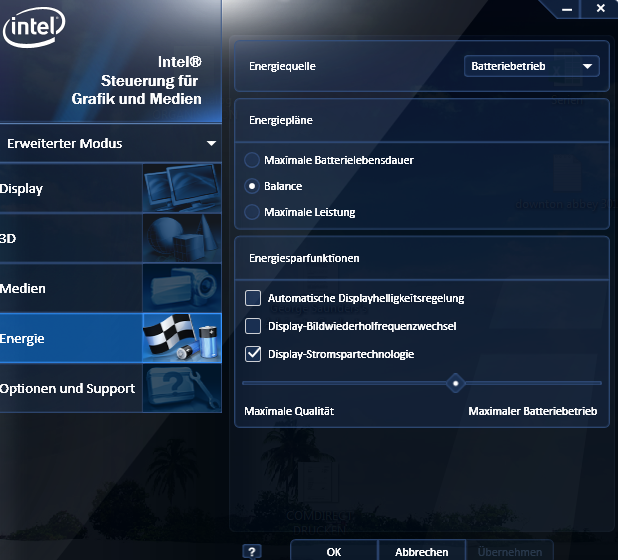Click the Maximale Qualität slider label
This screenshot has height=560, width=618.
[289, 411]
